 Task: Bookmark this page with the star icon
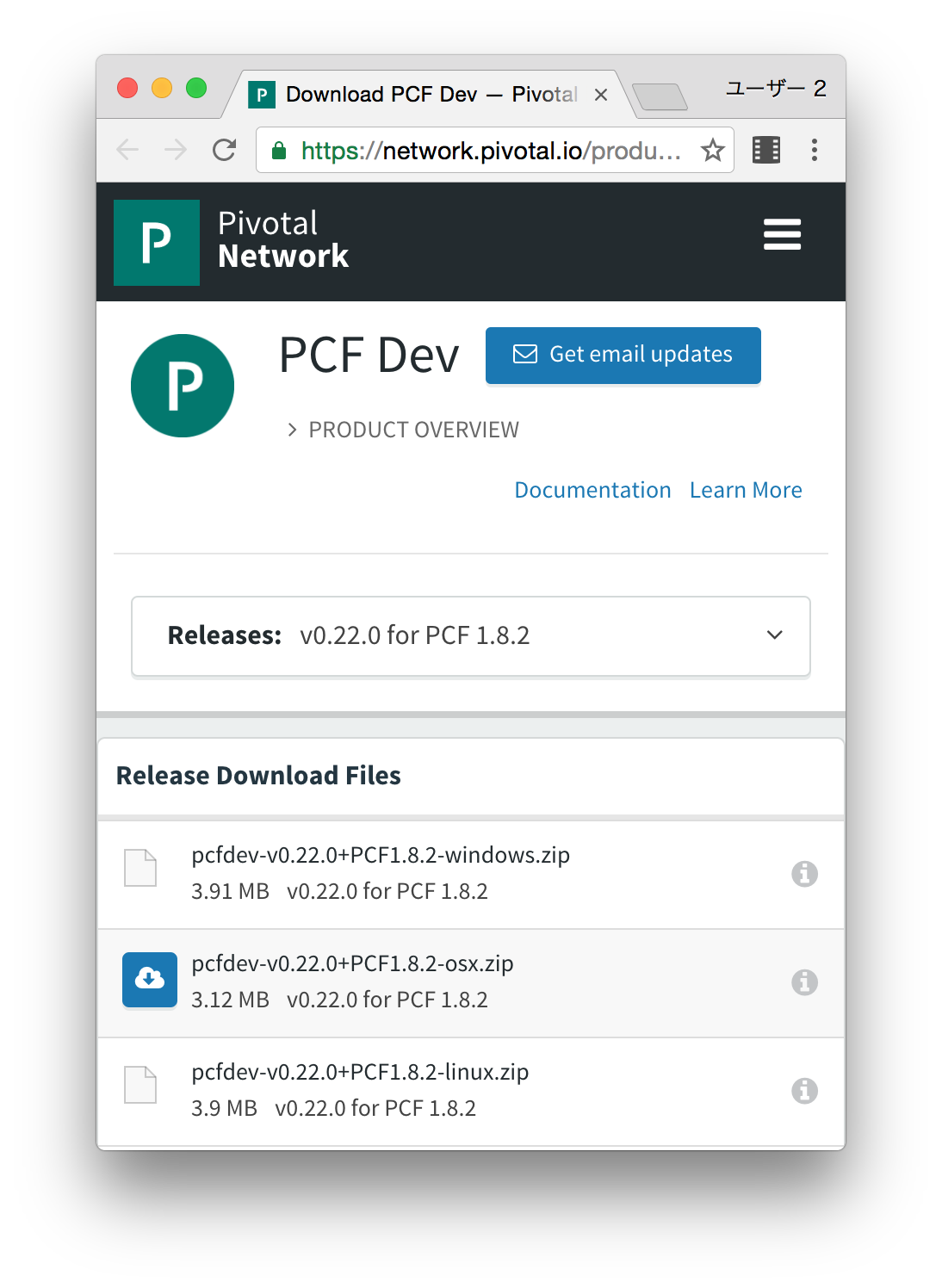coord(712,150)
